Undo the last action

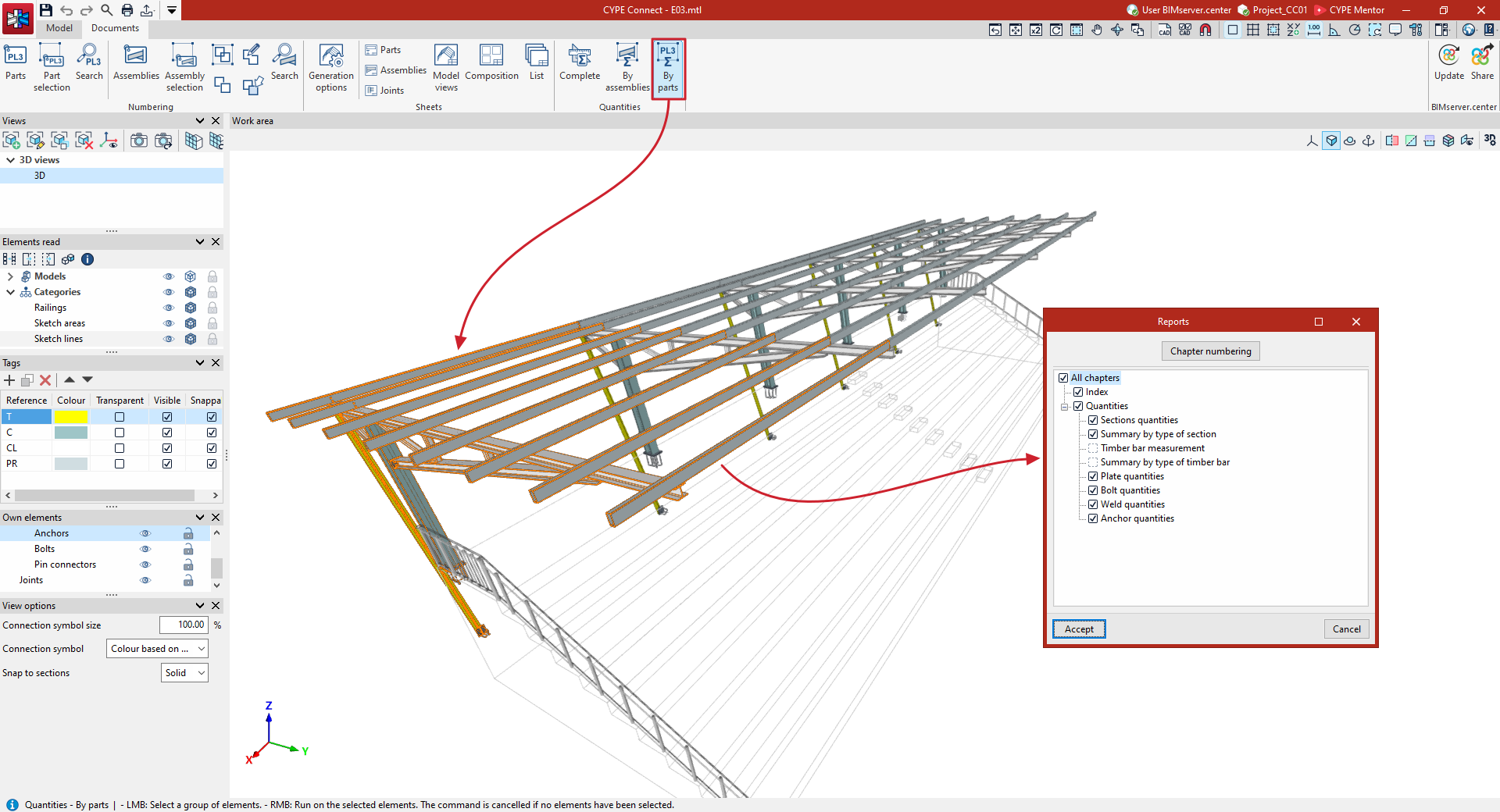[x=66, y=10]
